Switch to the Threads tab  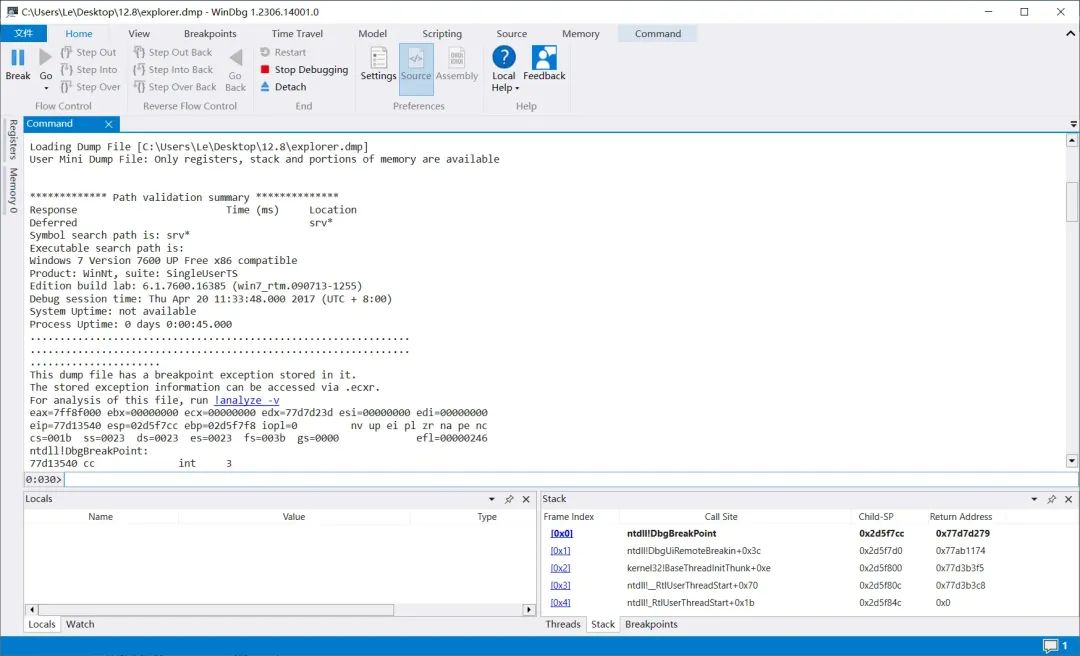(563, 624)
